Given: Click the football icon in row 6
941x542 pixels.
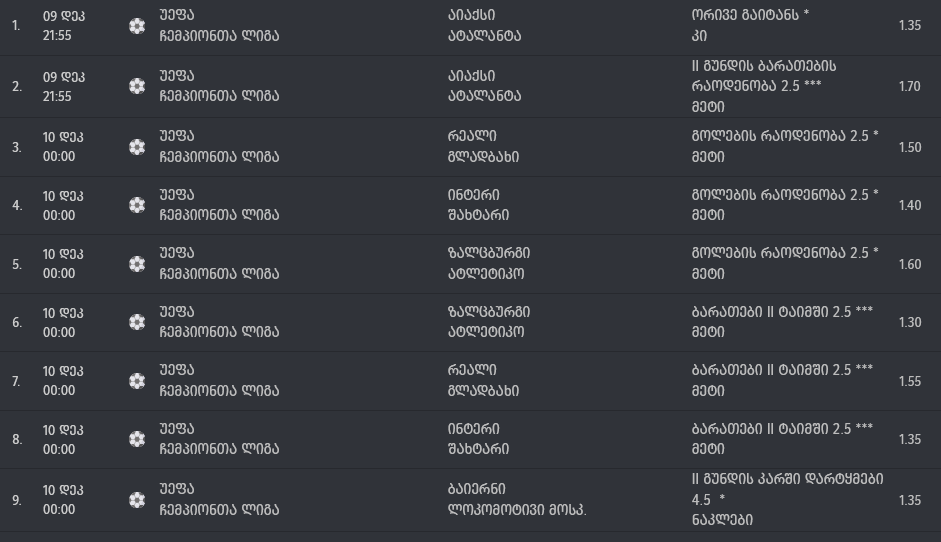Looking at the screenshot, I should [137, 322].
